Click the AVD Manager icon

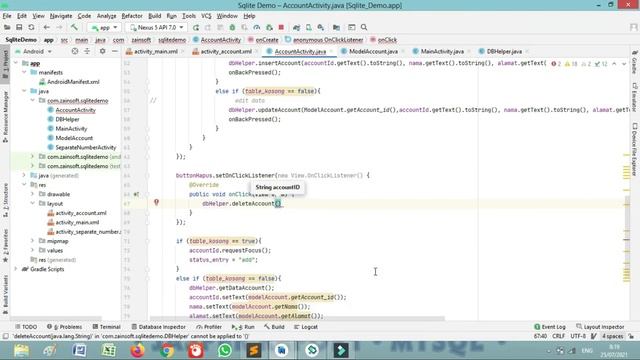[309, 27]
